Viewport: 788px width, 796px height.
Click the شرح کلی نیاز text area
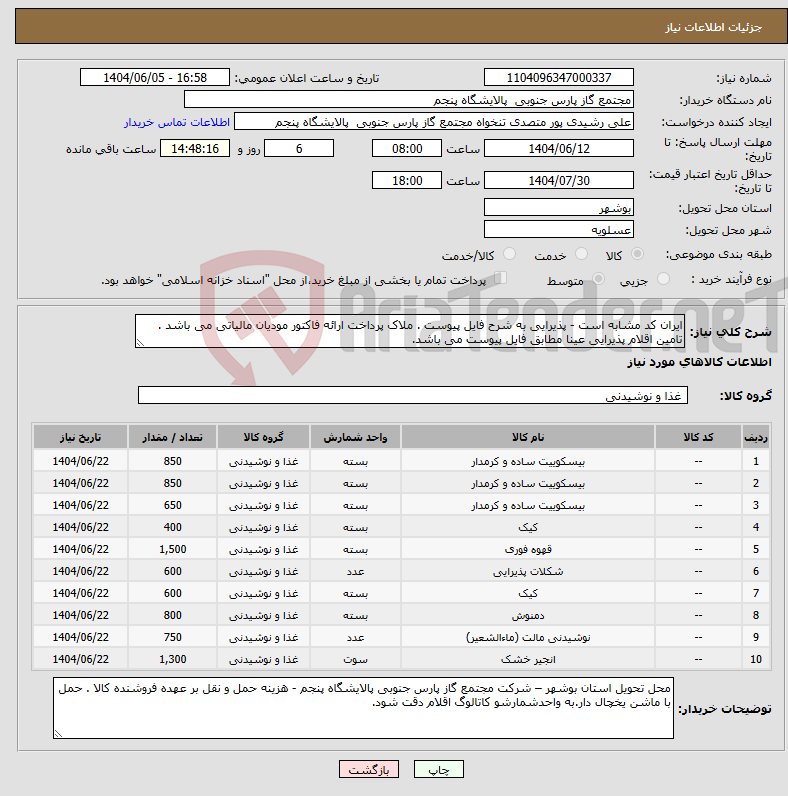(410, 332)
